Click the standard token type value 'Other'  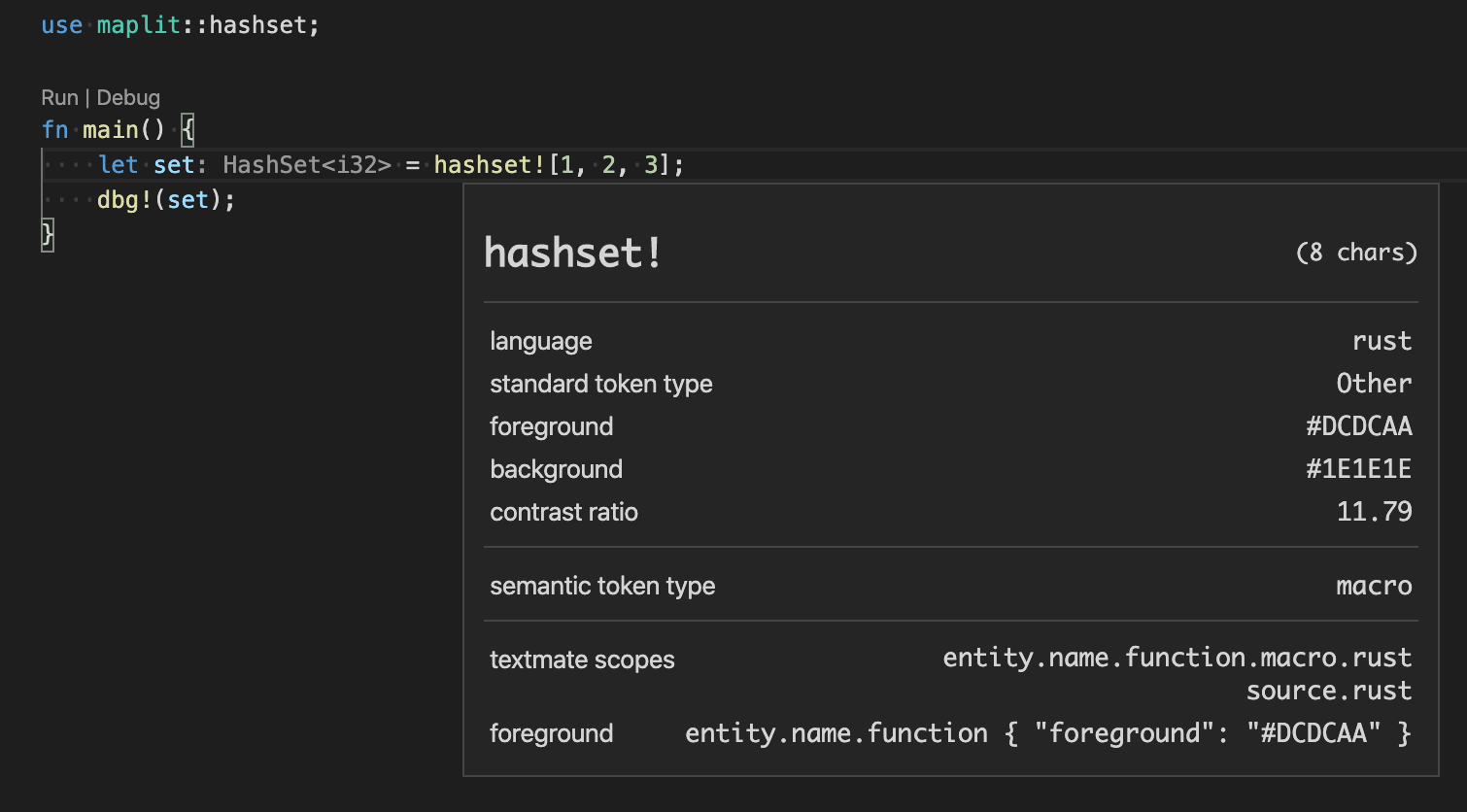point(1374,384)
